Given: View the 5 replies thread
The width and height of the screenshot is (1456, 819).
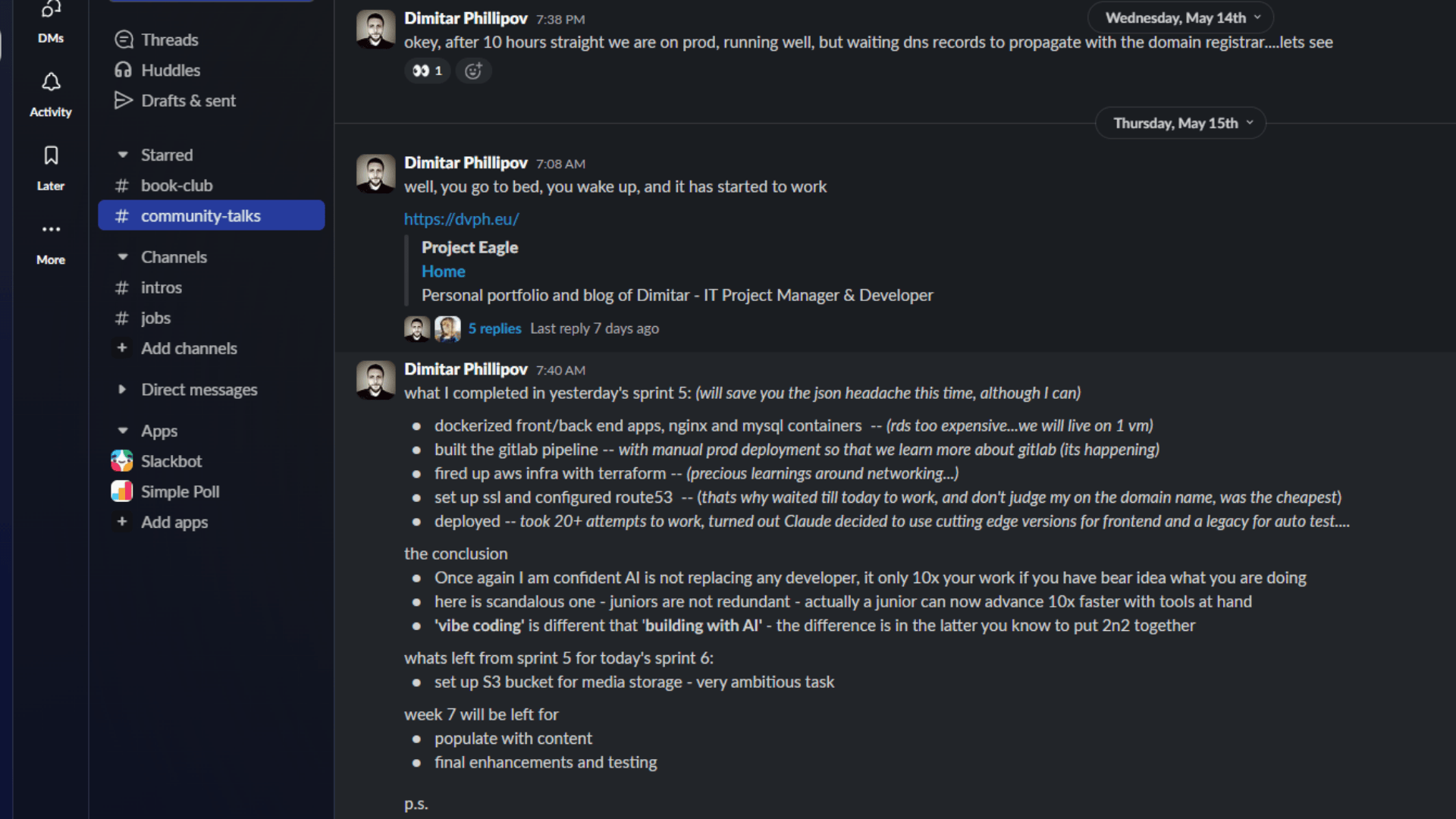Looking at the screenshot, I should (x=494, y=328).
